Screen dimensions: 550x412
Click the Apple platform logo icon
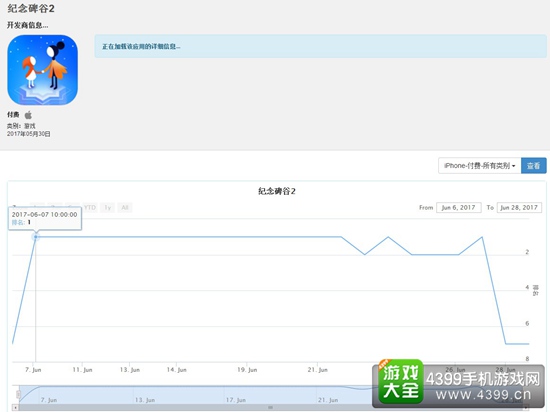28,115
